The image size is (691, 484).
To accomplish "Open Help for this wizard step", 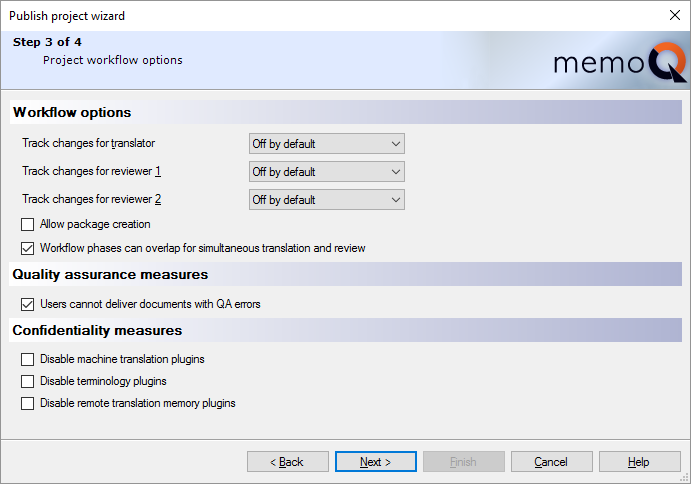I will [639, 462].
